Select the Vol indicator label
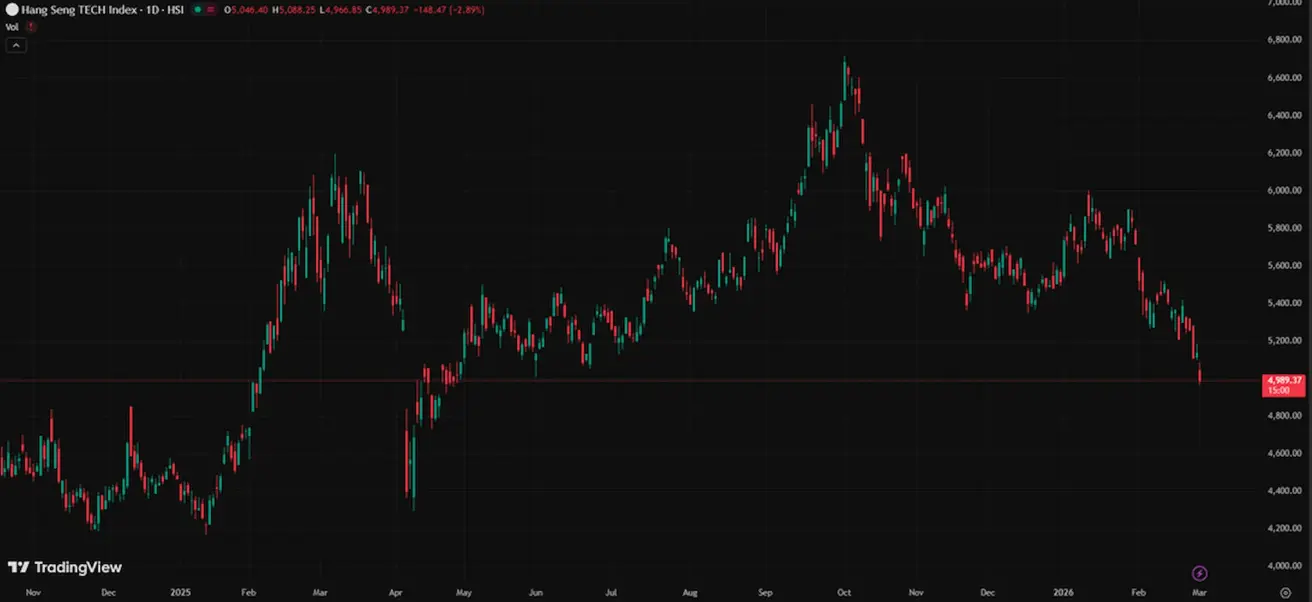This screenshot has width=1312, height=602. pos(12,27)
